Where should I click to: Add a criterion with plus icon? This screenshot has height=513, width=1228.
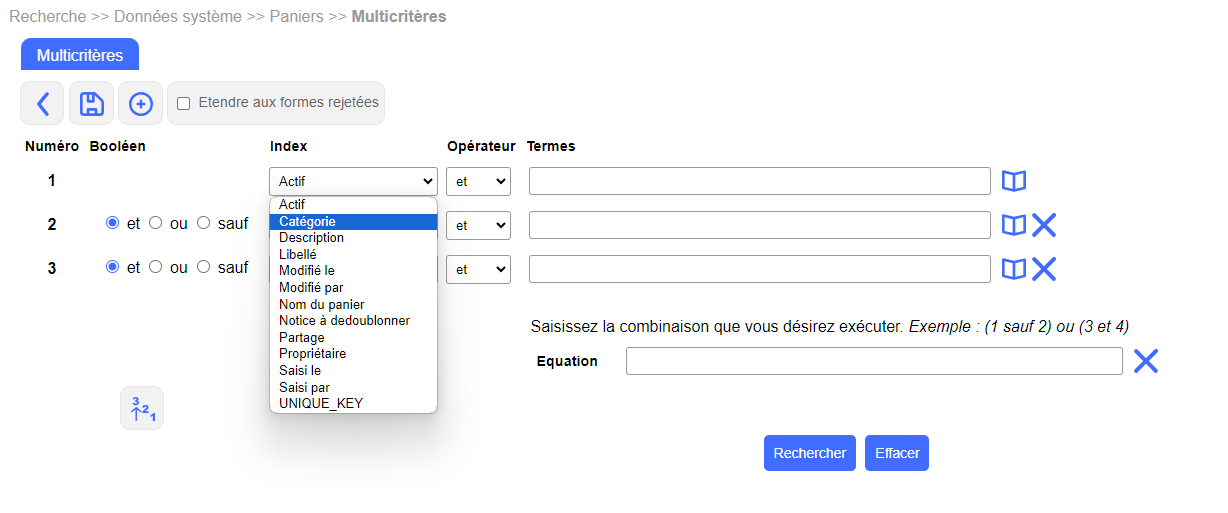(141, 103)
